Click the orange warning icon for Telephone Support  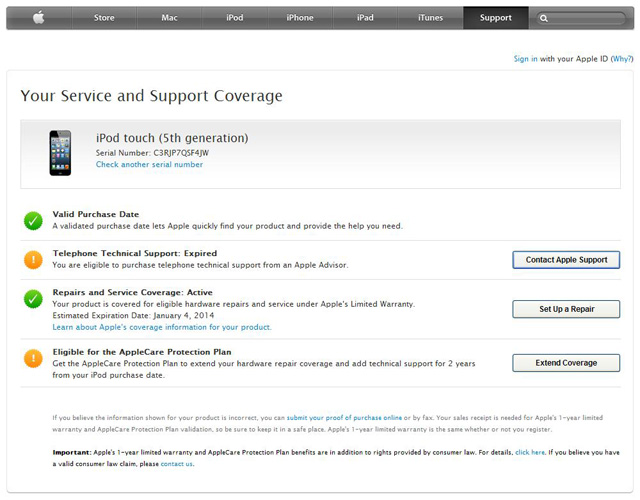click(x=33, y=260)
